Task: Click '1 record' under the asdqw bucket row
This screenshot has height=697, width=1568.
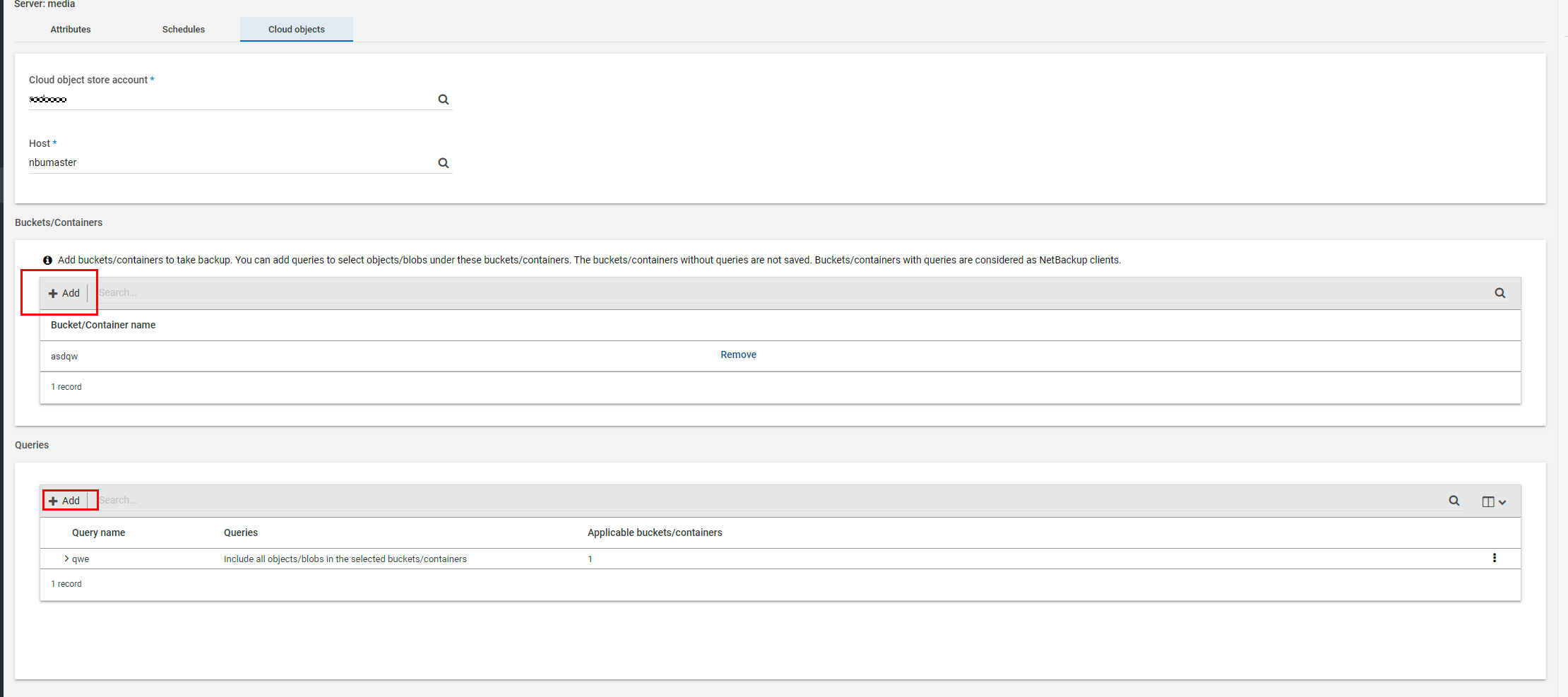Action: 66,387
